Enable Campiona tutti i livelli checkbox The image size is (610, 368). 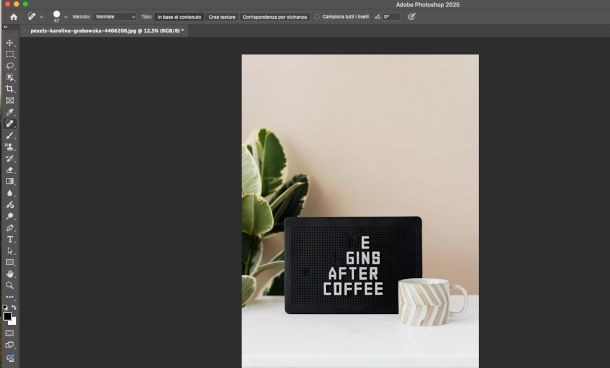317,17
